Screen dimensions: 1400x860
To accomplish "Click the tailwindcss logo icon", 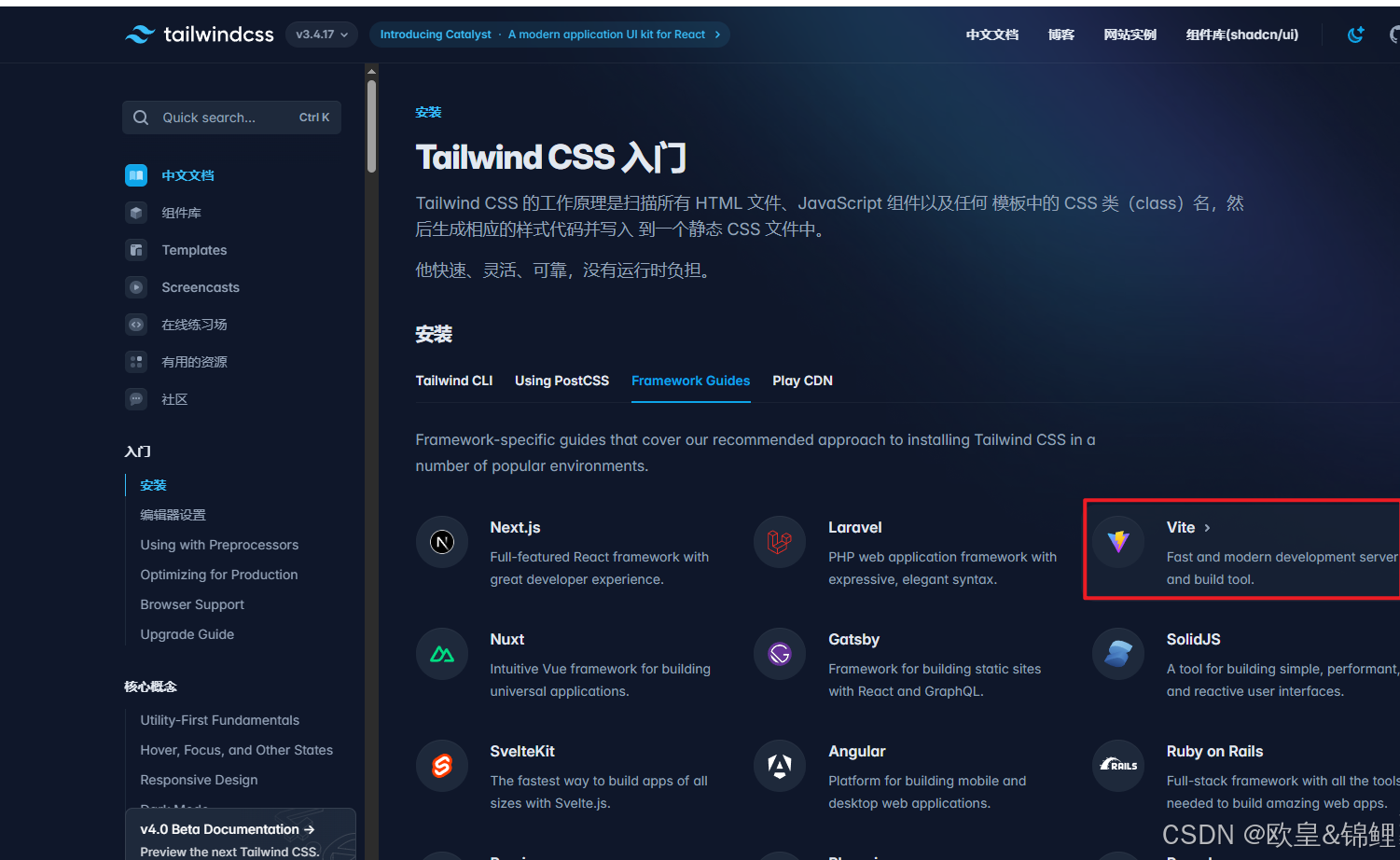I will 140,35.
